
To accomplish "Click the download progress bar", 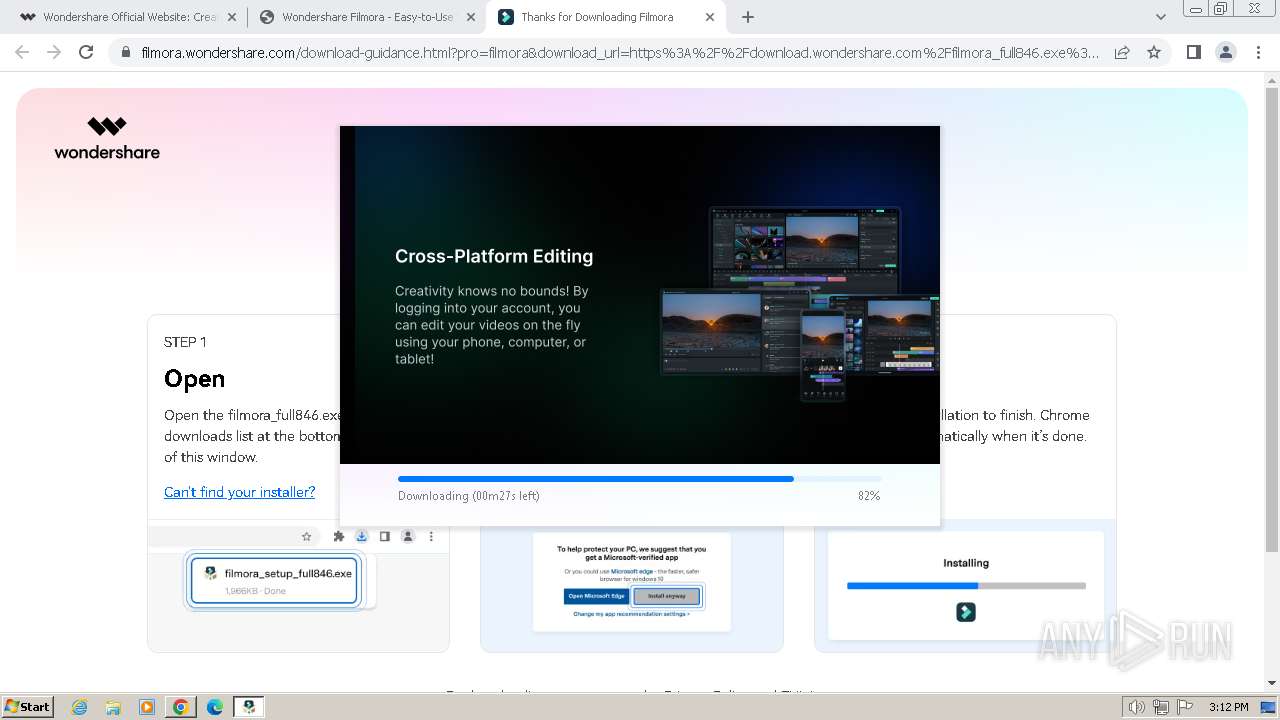I will (x=640, y=479).
